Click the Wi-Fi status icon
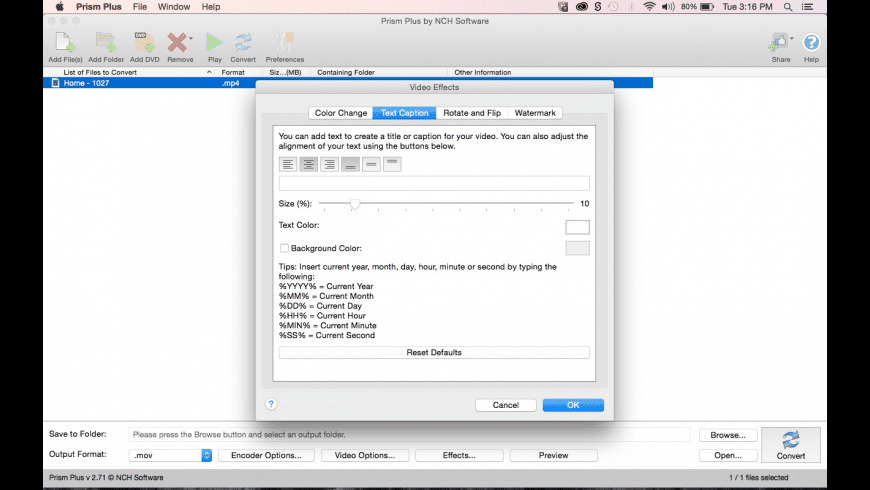Screen dimensions: 870x490 (x=649, y=7)
